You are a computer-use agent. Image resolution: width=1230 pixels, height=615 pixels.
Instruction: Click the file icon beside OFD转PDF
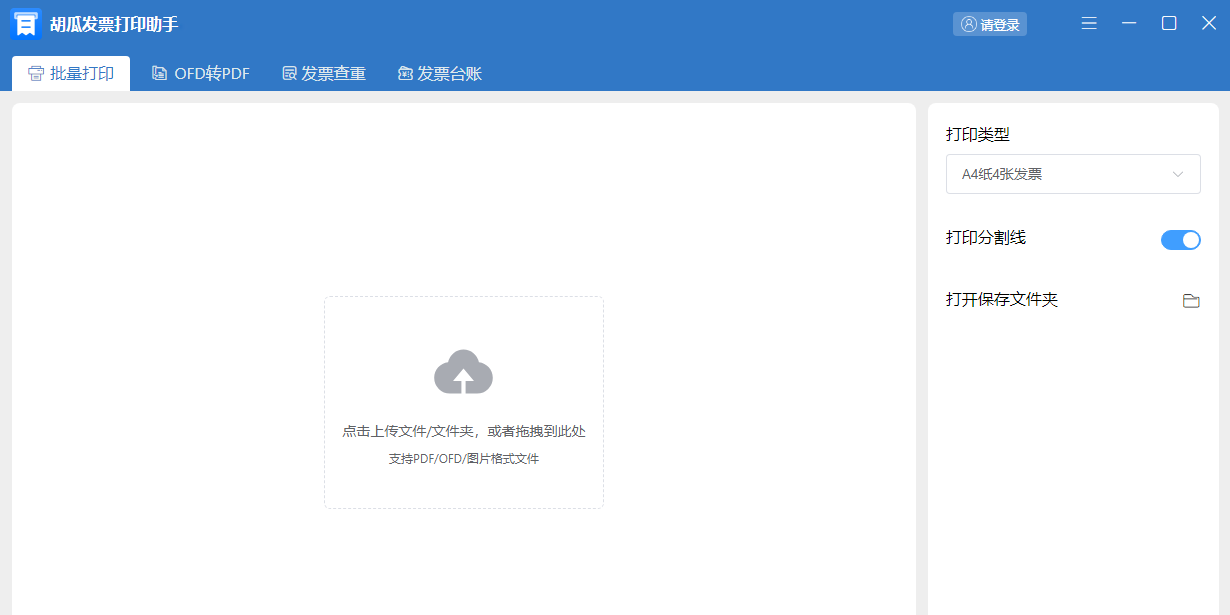click(x=159, y=73)
